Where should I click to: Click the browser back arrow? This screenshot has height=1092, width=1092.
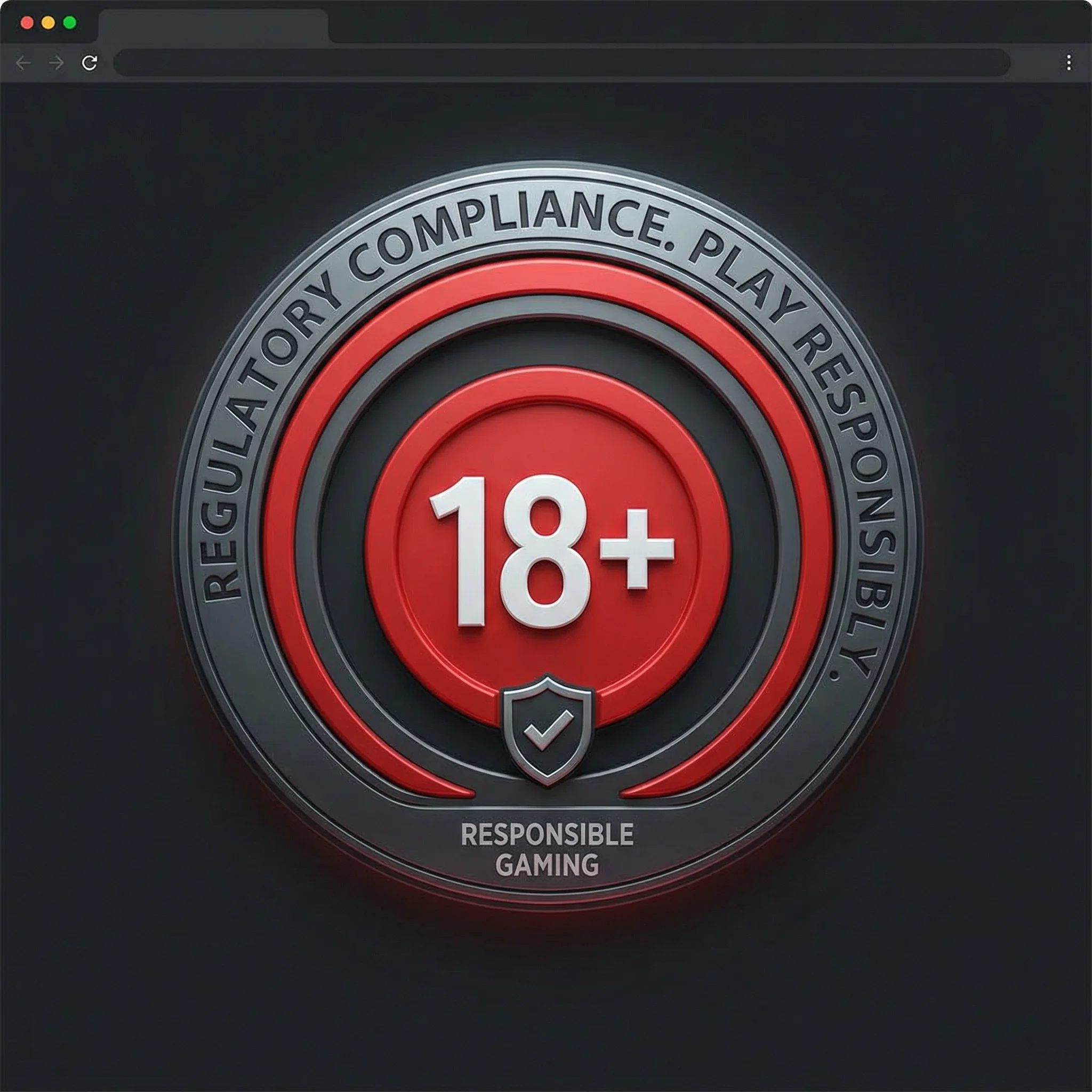point(23,63)
